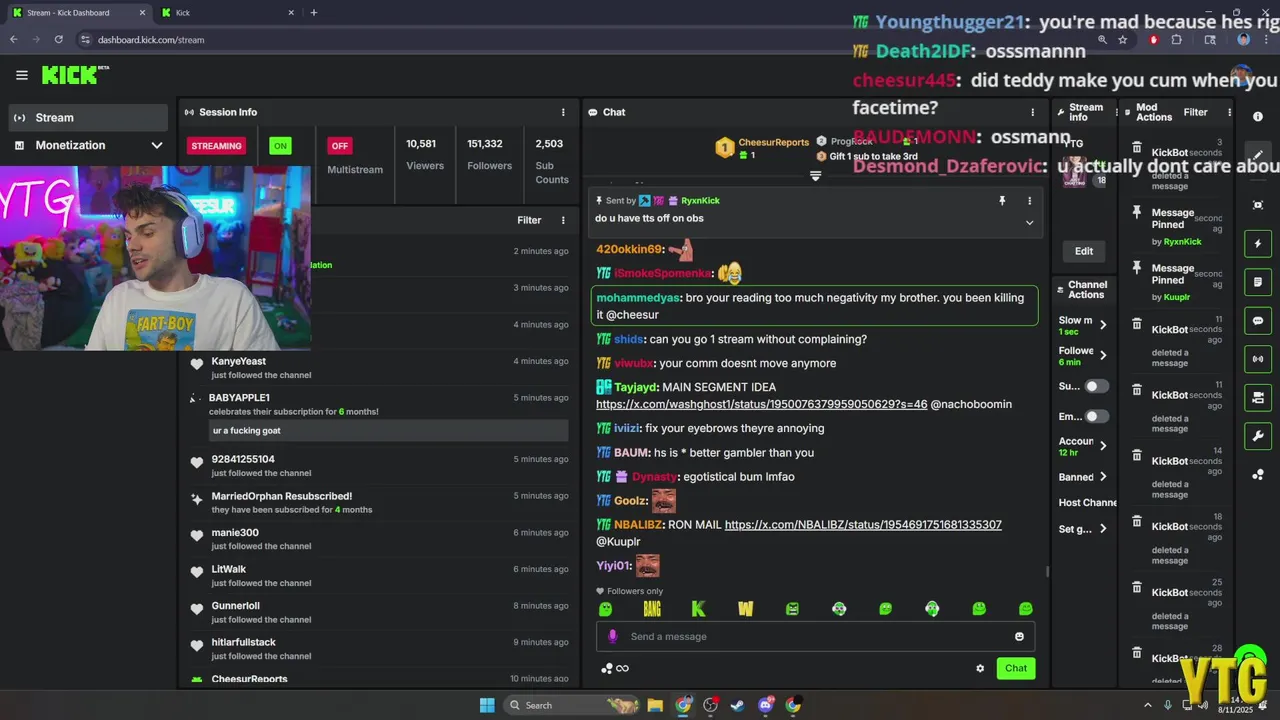Screen dimensions: 1280x720
Task: Open File Explorer from the taskbar
Action: coord(655,705)
